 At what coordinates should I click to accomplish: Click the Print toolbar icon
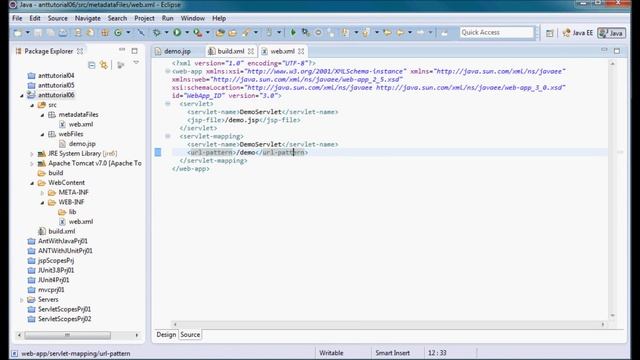click(x=63, y=33)
